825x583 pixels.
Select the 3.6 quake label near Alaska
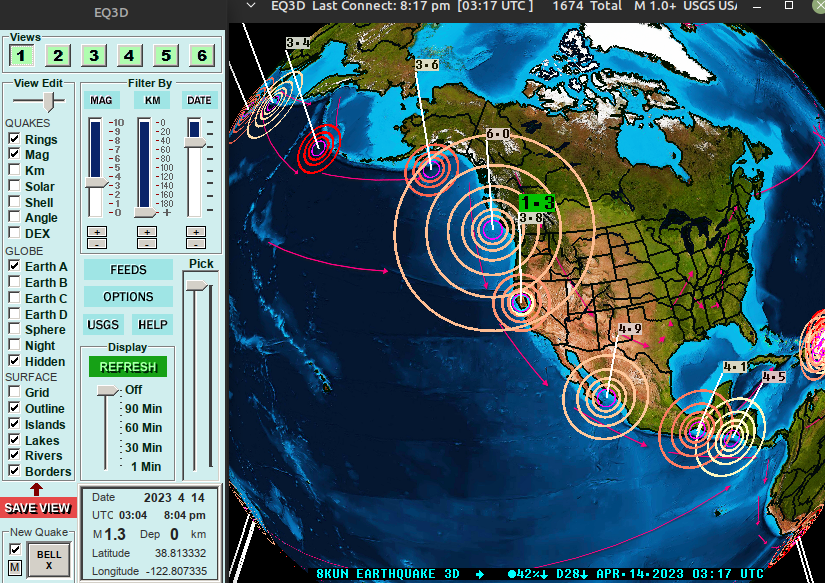427,65
